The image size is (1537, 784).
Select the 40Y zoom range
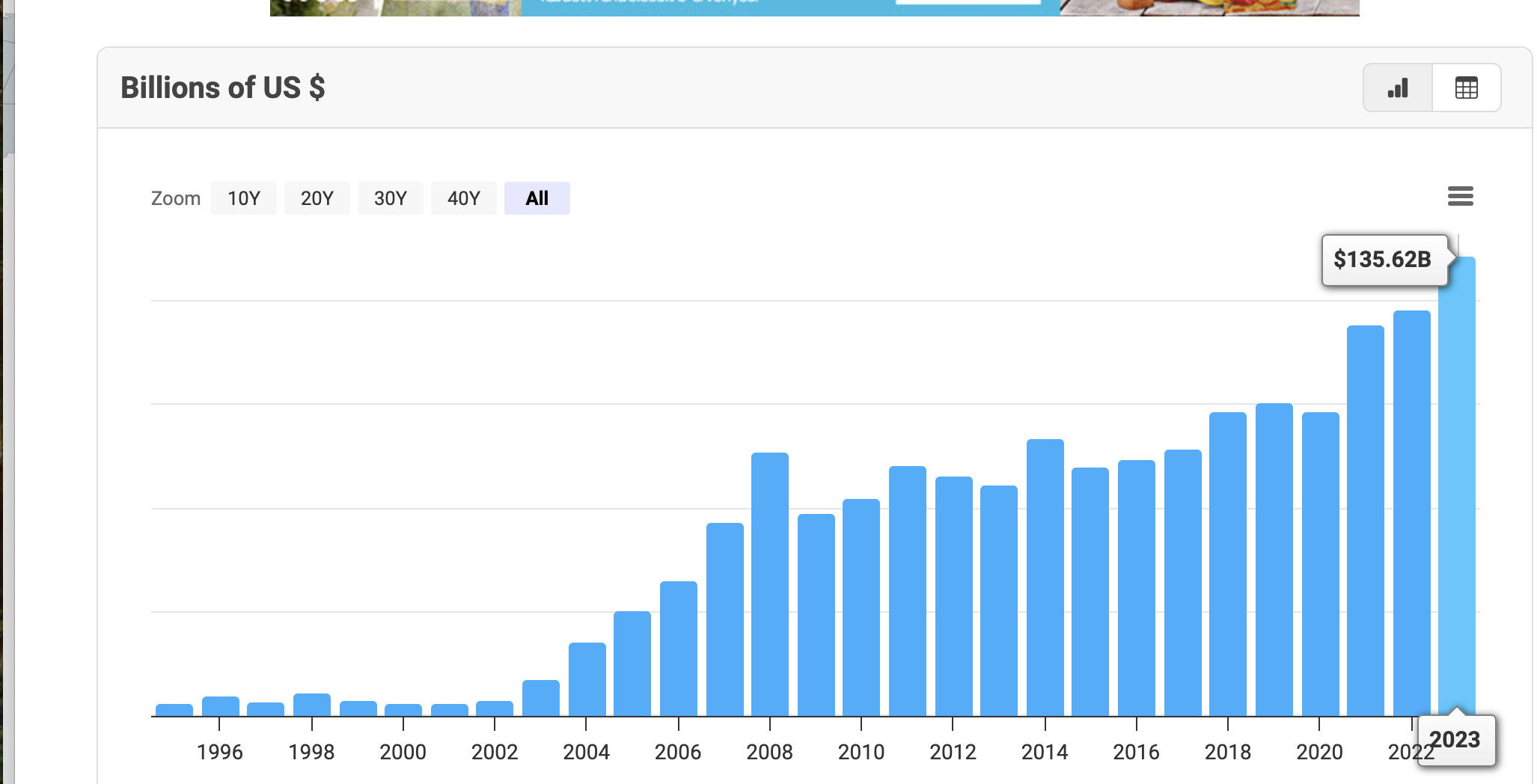[x=464, y=198]
